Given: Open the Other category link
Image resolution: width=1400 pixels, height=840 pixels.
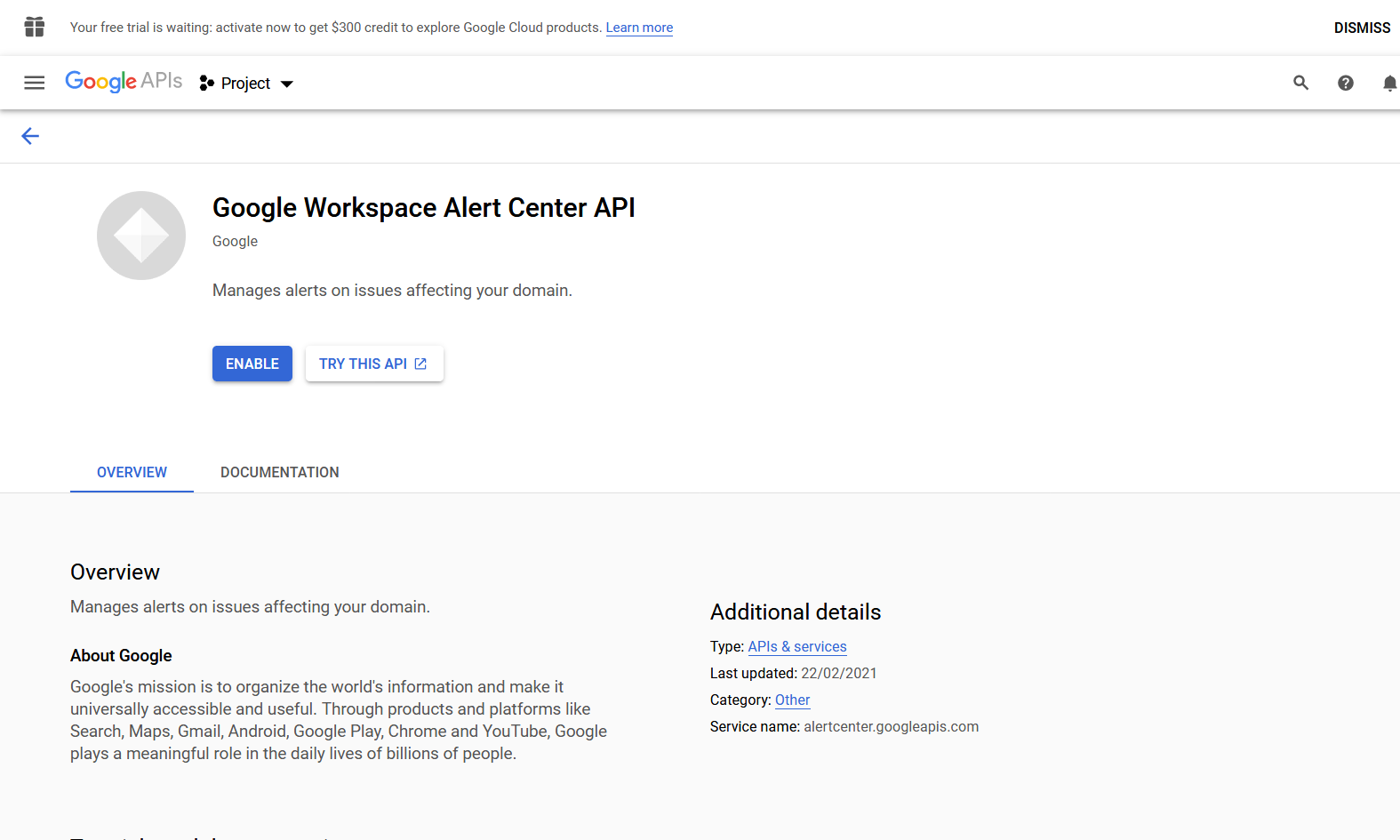Looking at the screenshot, I should tap(792, 700).
